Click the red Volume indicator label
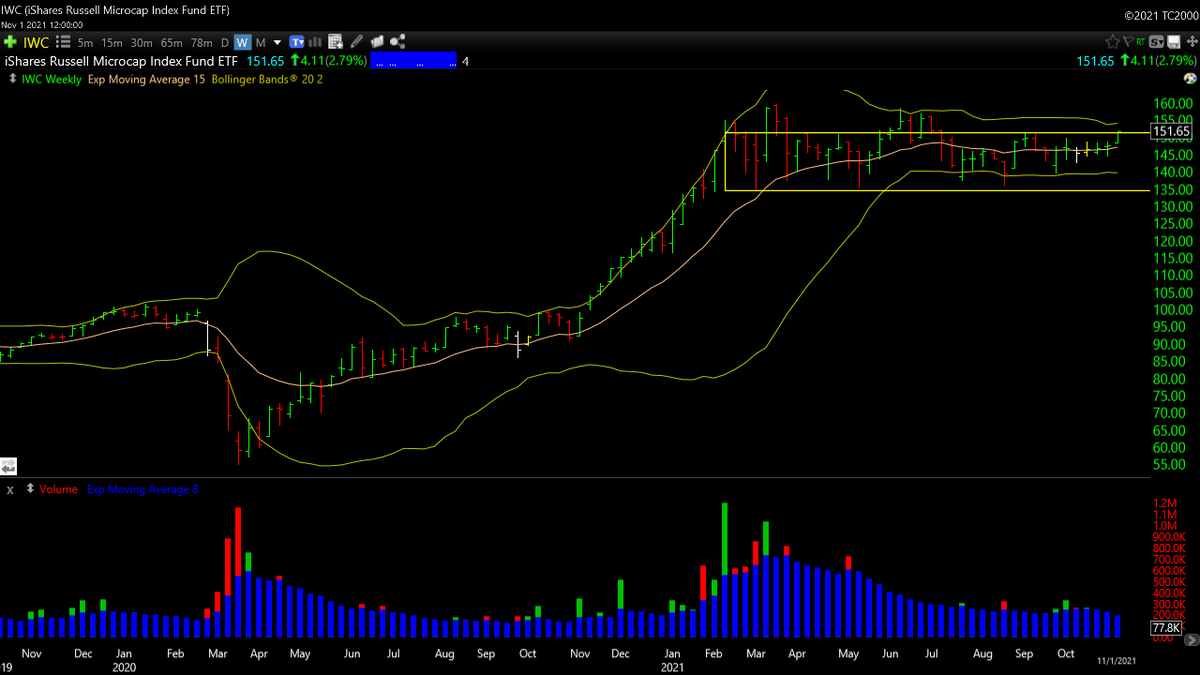Viewport: 1200px width, 675px height. click(x=59, y=489)
